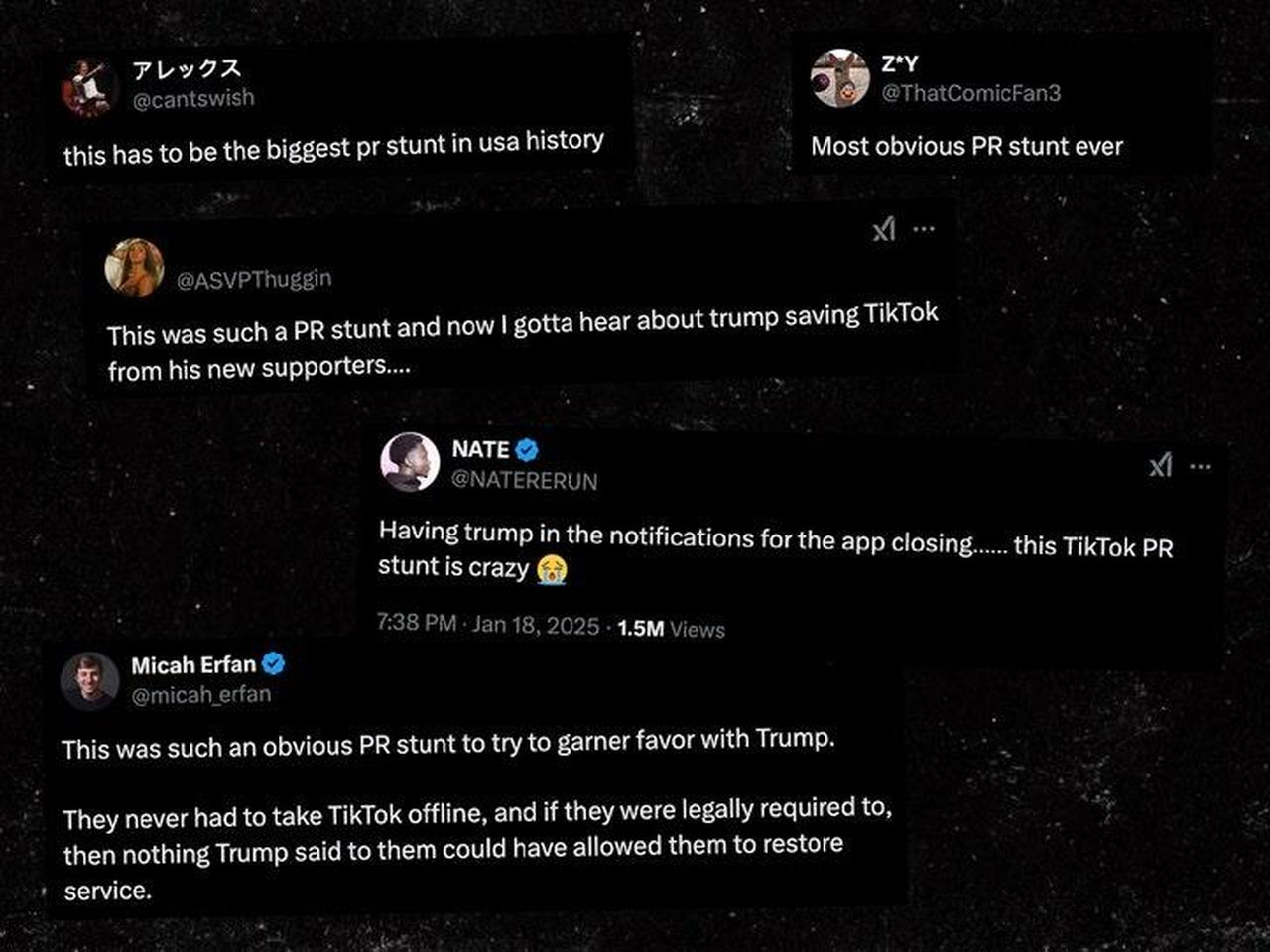Click the 7:38 PM Jan 18, 2025 timestamp
This screenshot has height=952, width=1270.
pos(487,625)
